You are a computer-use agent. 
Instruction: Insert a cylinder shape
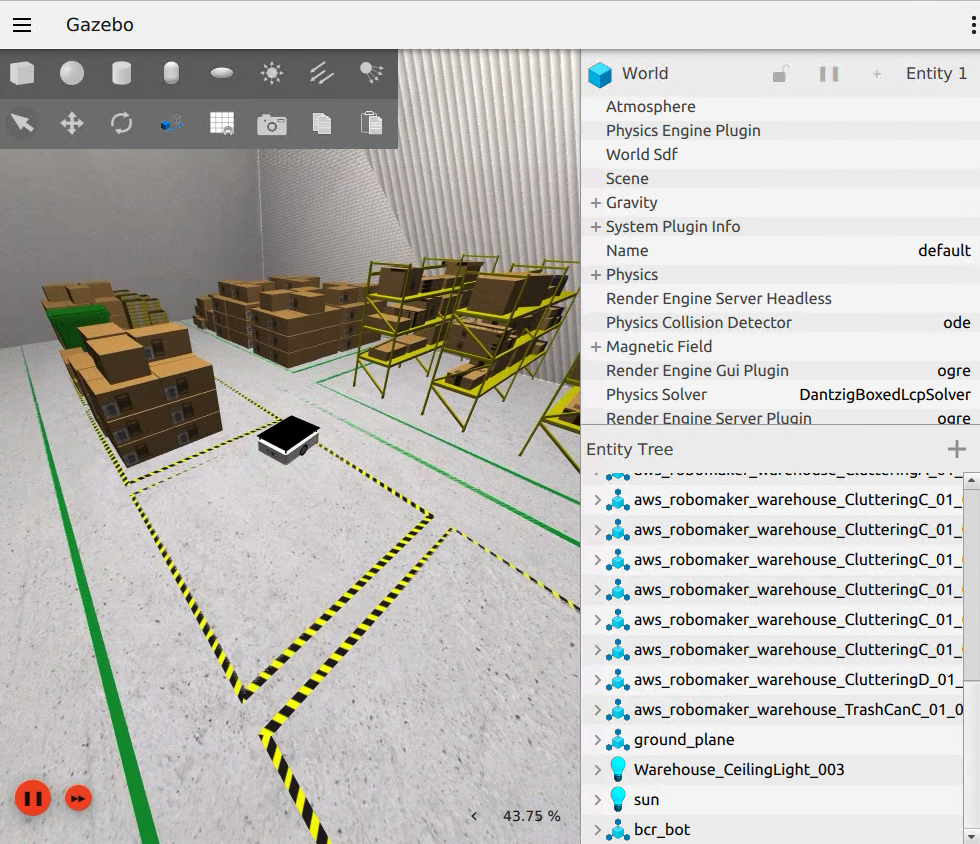(x=122, y=73)
